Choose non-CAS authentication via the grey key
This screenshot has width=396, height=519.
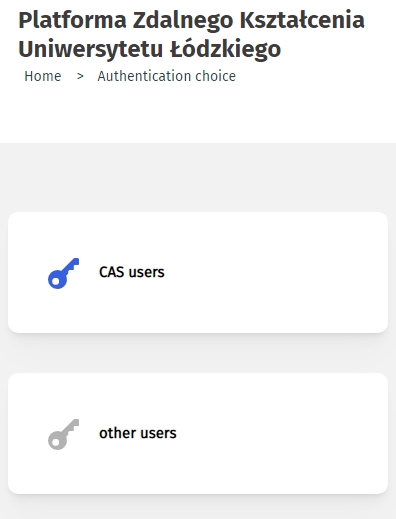[63, 434]
